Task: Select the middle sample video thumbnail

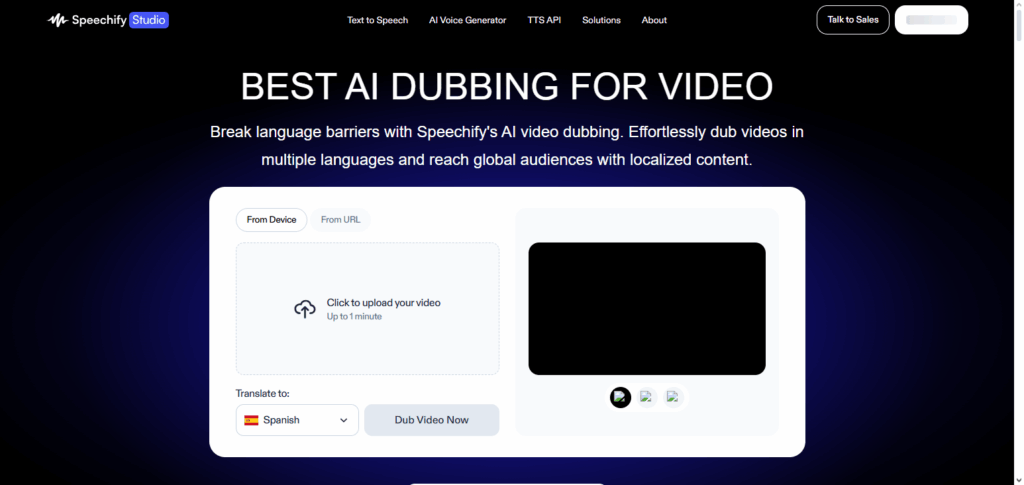Action: click(647, 397)
